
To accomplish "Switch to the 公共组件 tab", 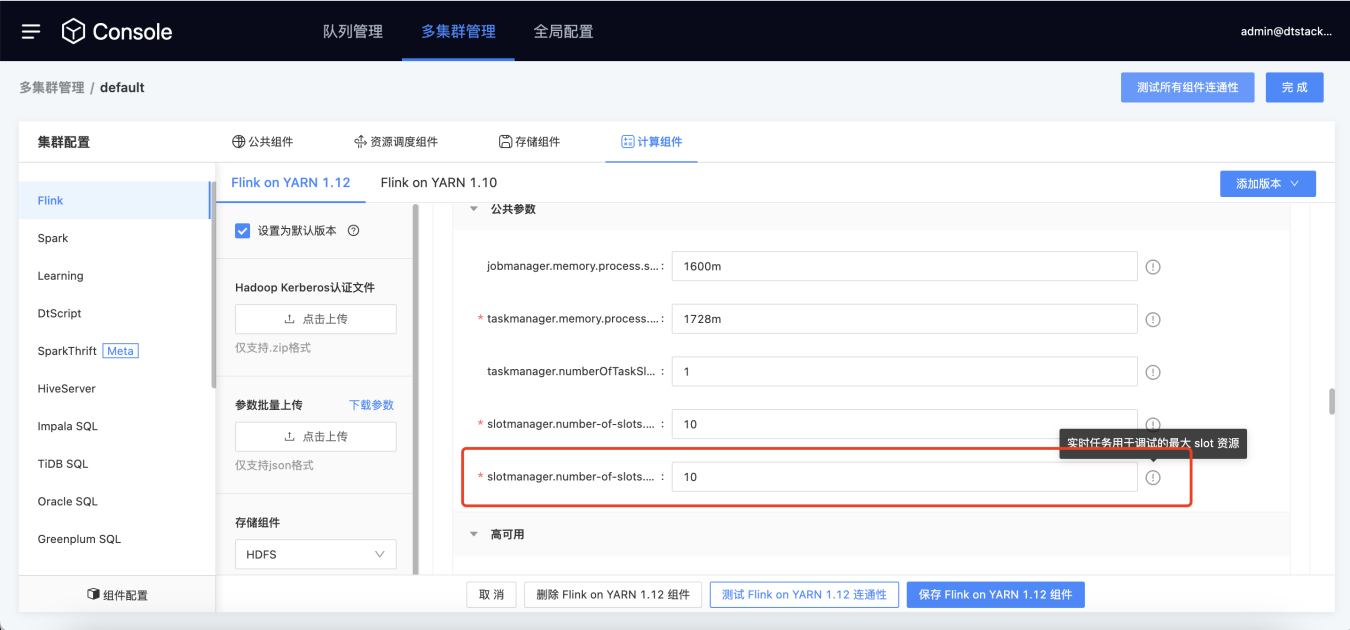I will click(262, 142).
